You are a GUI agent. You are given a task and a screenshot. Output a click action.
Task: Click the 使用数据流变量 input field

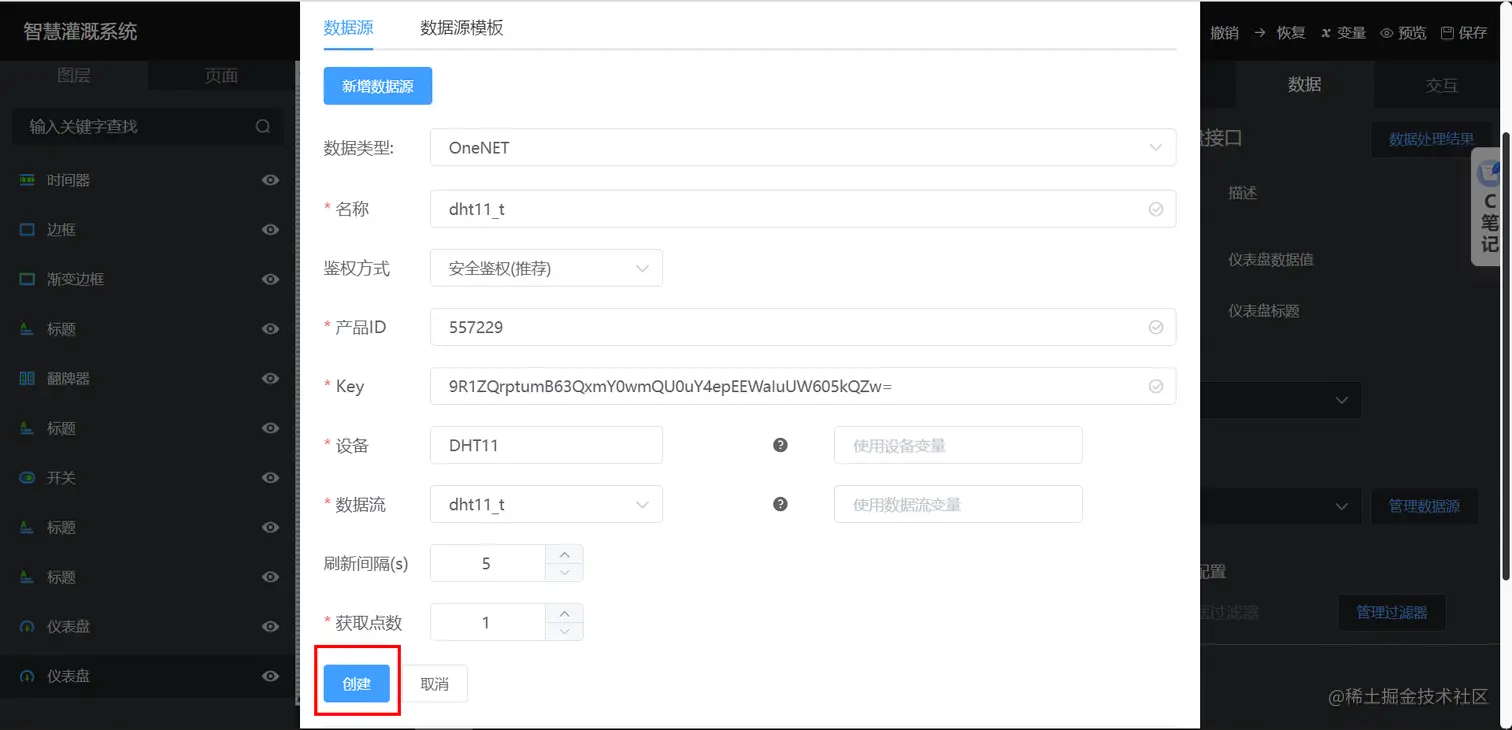tap(958, 504)
